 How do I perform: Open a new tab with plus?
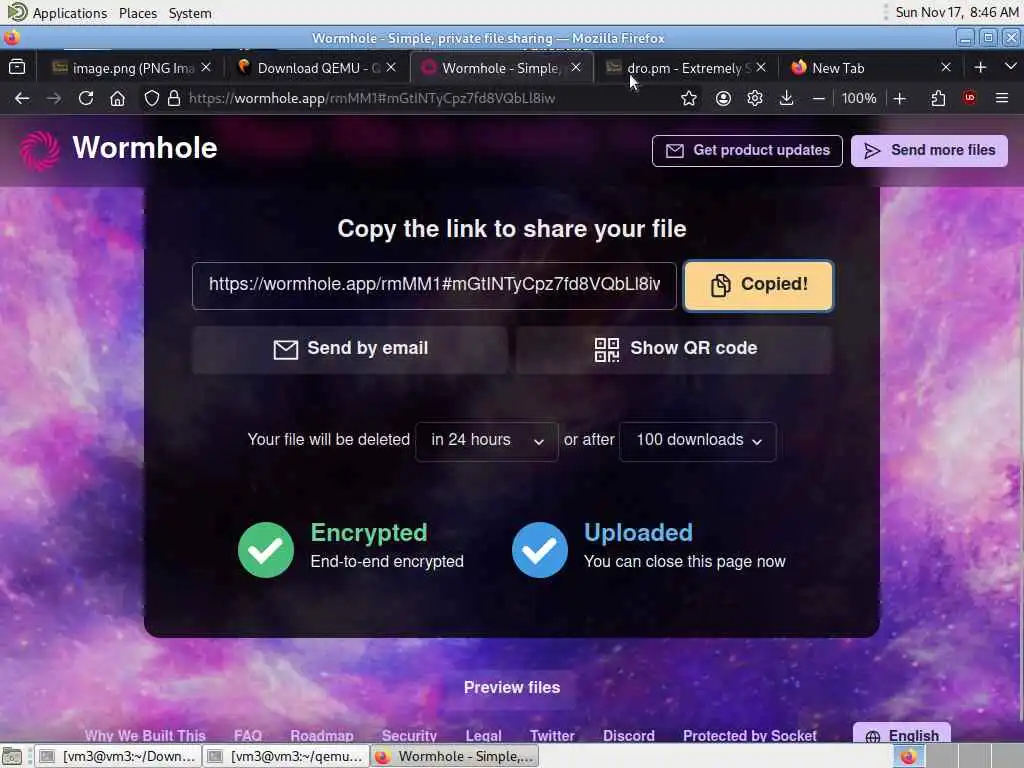pyautogui.click(x=980, y=67)
